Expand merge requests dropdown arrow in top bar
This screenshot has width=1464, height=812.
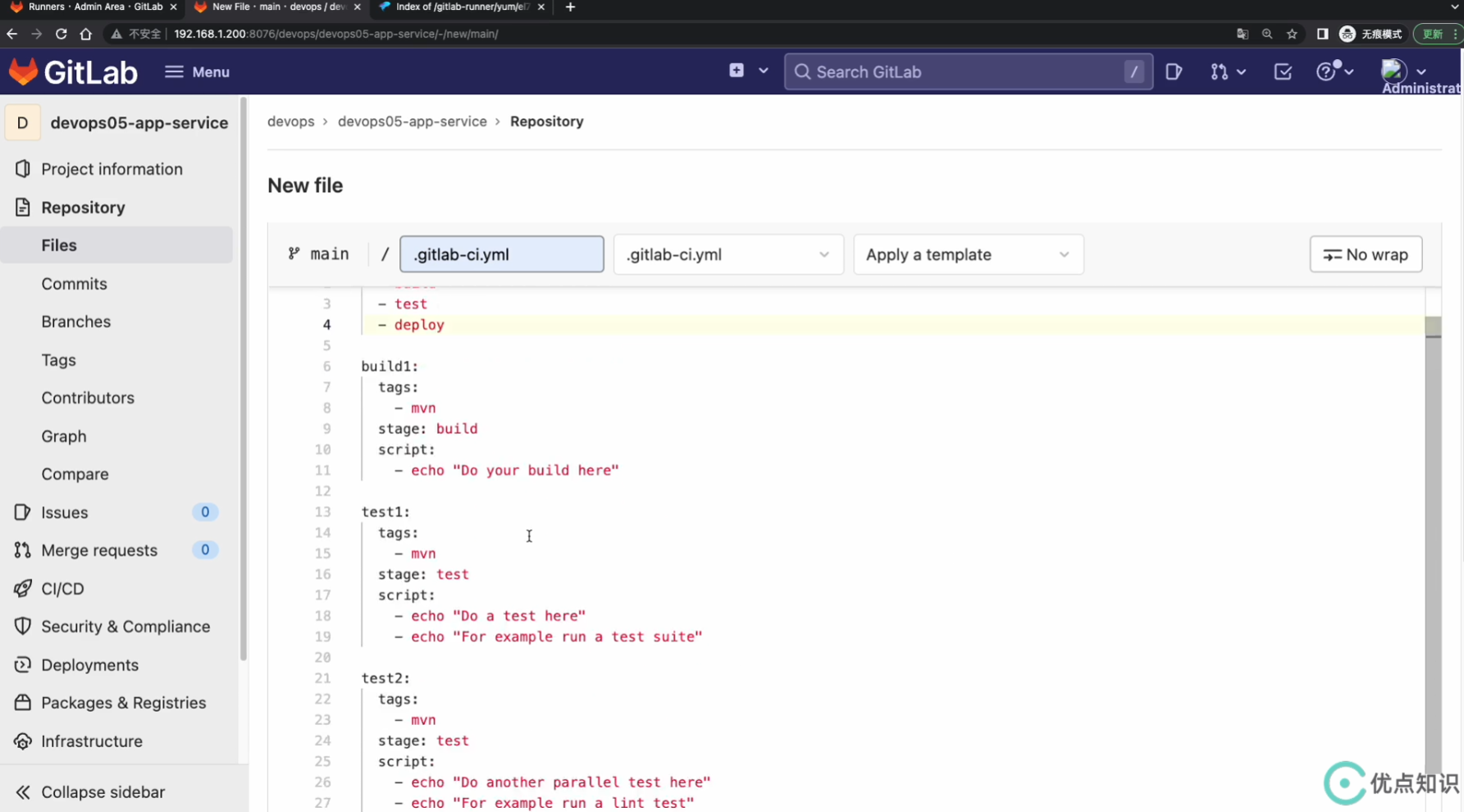coord(1242,72)
